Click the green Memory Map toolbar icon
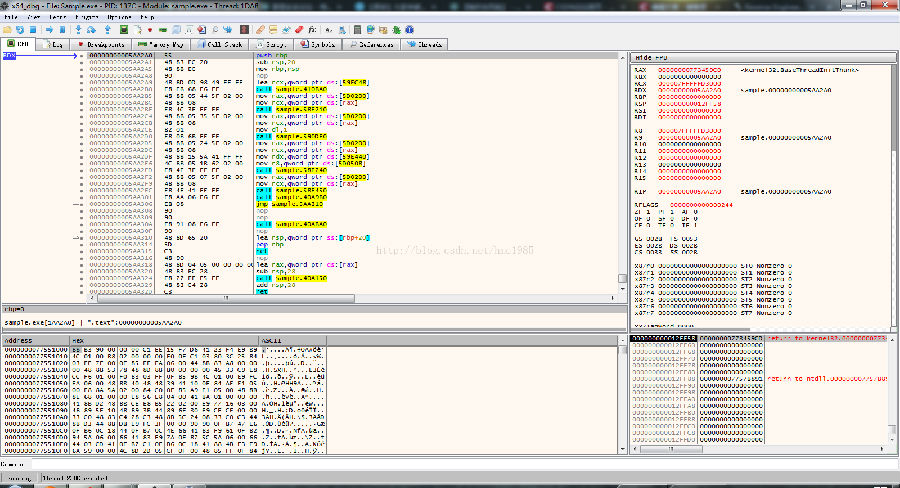This screenshot has width=900, height=488. coord(163,29)
